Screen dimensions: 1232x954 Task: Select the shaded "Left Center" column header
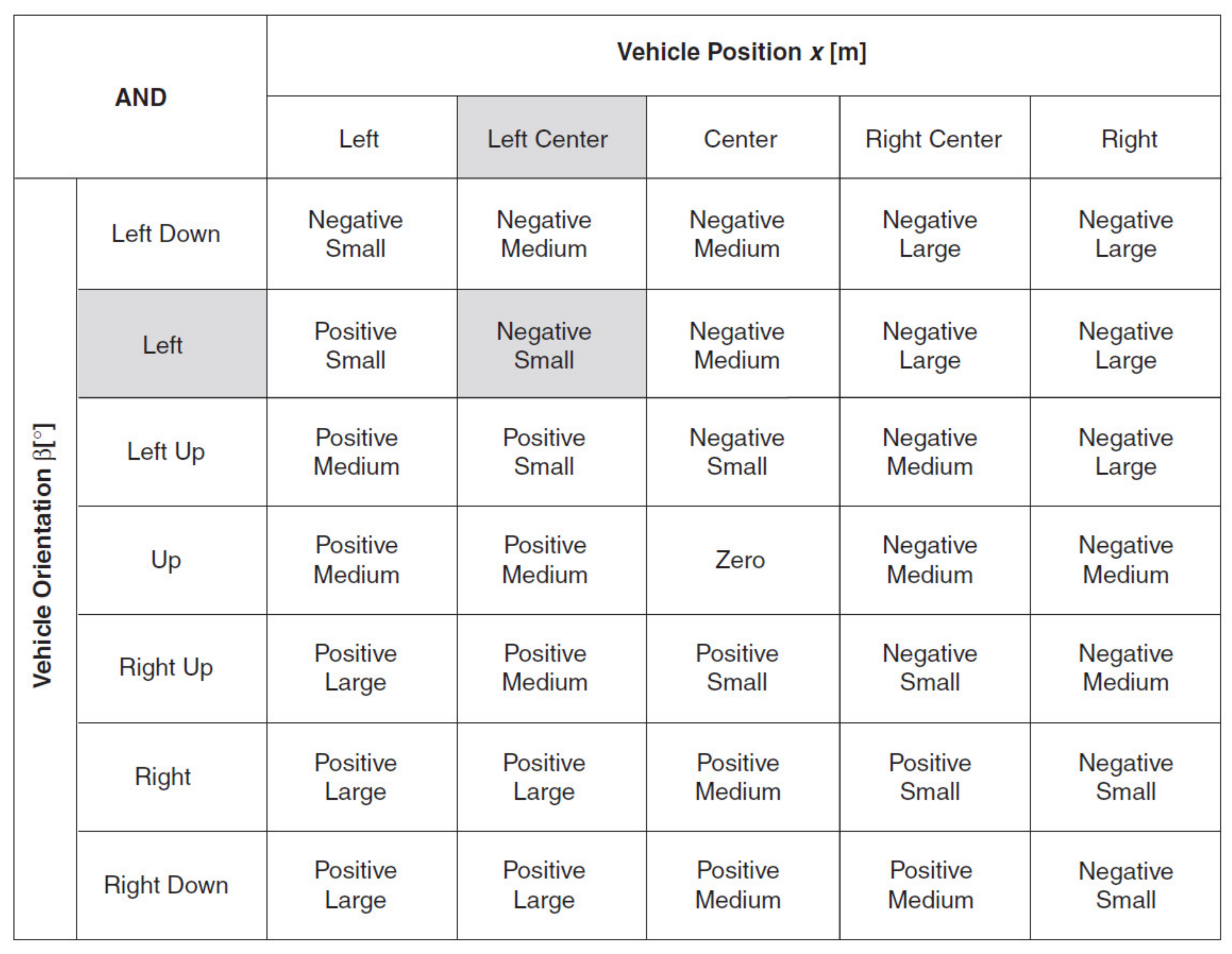[x=547, y=139]
